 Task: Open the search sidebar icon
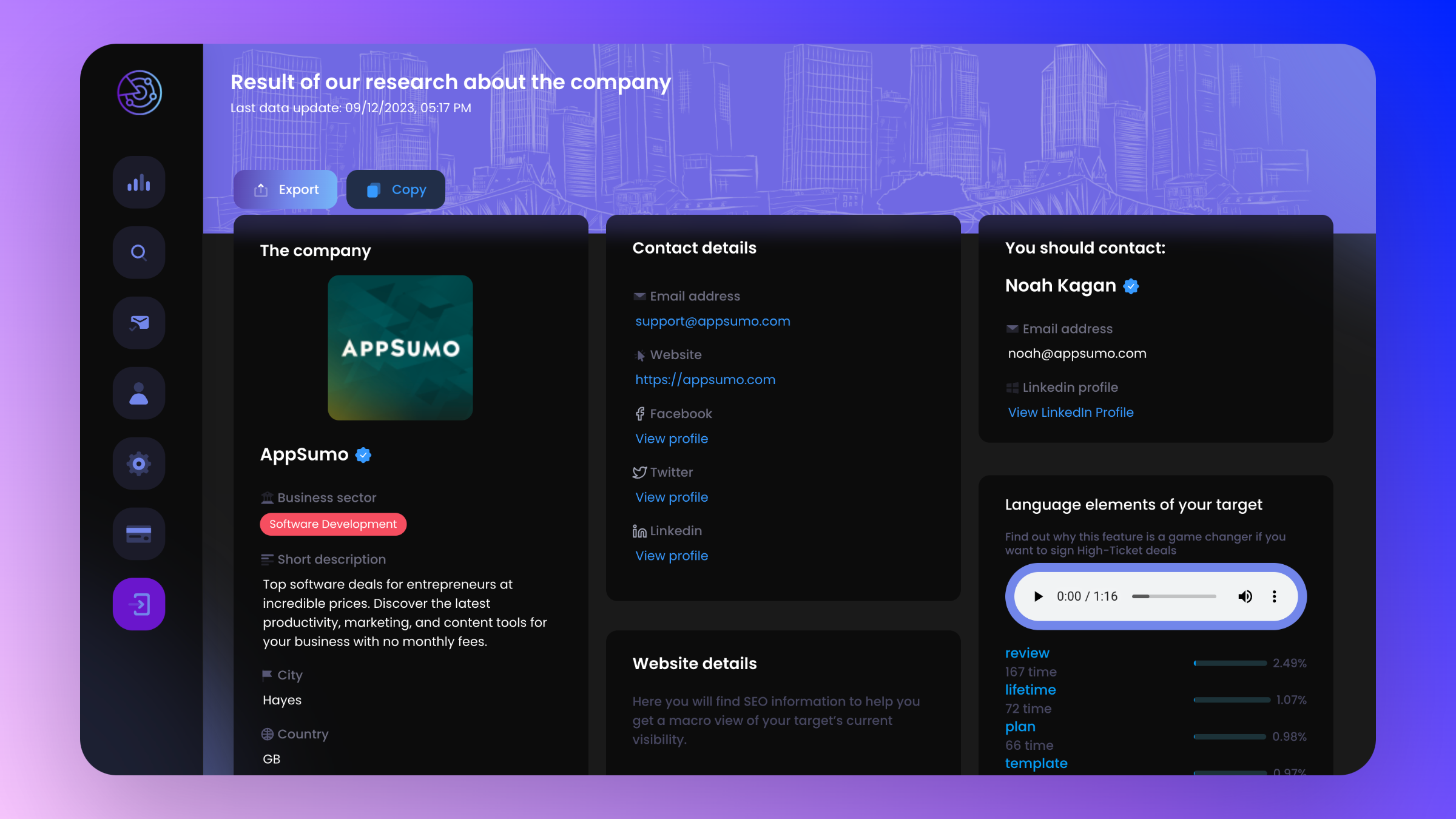(139, 252)
